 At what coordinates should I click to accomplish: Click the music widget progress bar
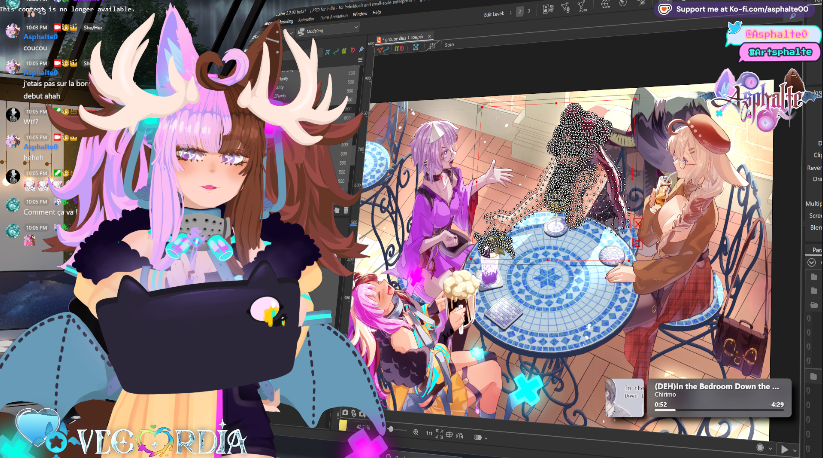pyautogui.click(x=719, y=410)
